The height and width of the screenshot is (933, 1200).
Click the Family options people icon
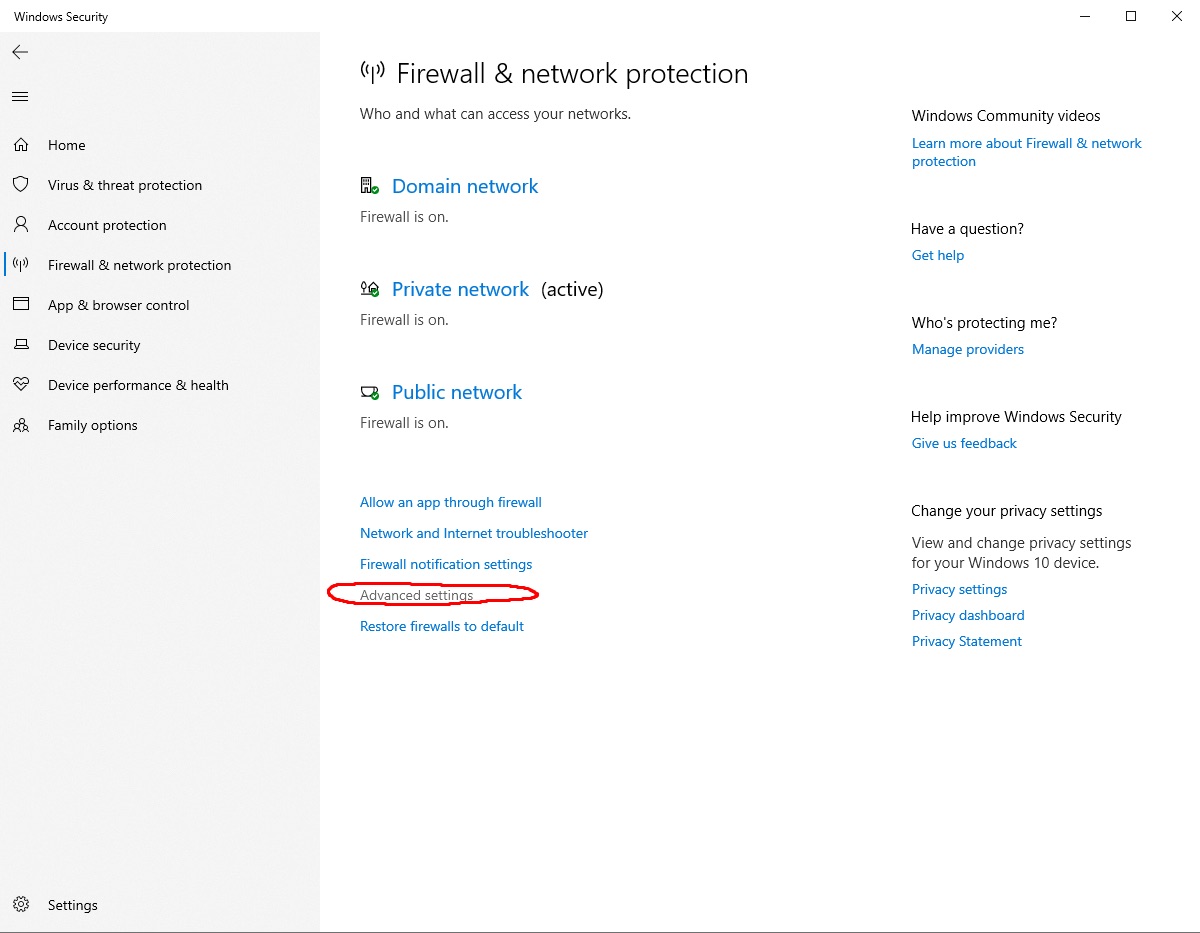point(21,425)
